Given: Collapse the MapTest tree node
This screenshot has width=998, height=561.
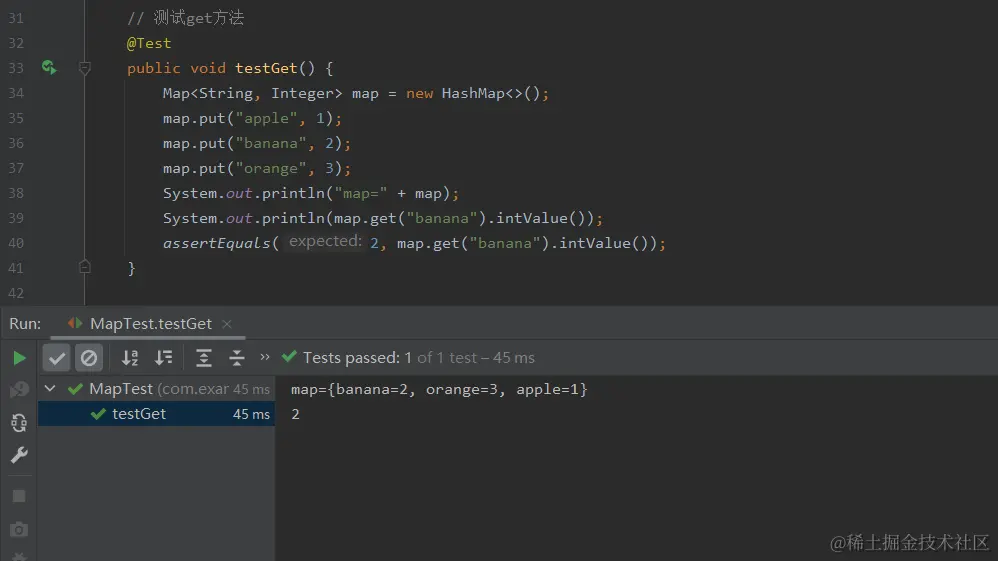Looking at the screenshot, I should pos(50,388).
